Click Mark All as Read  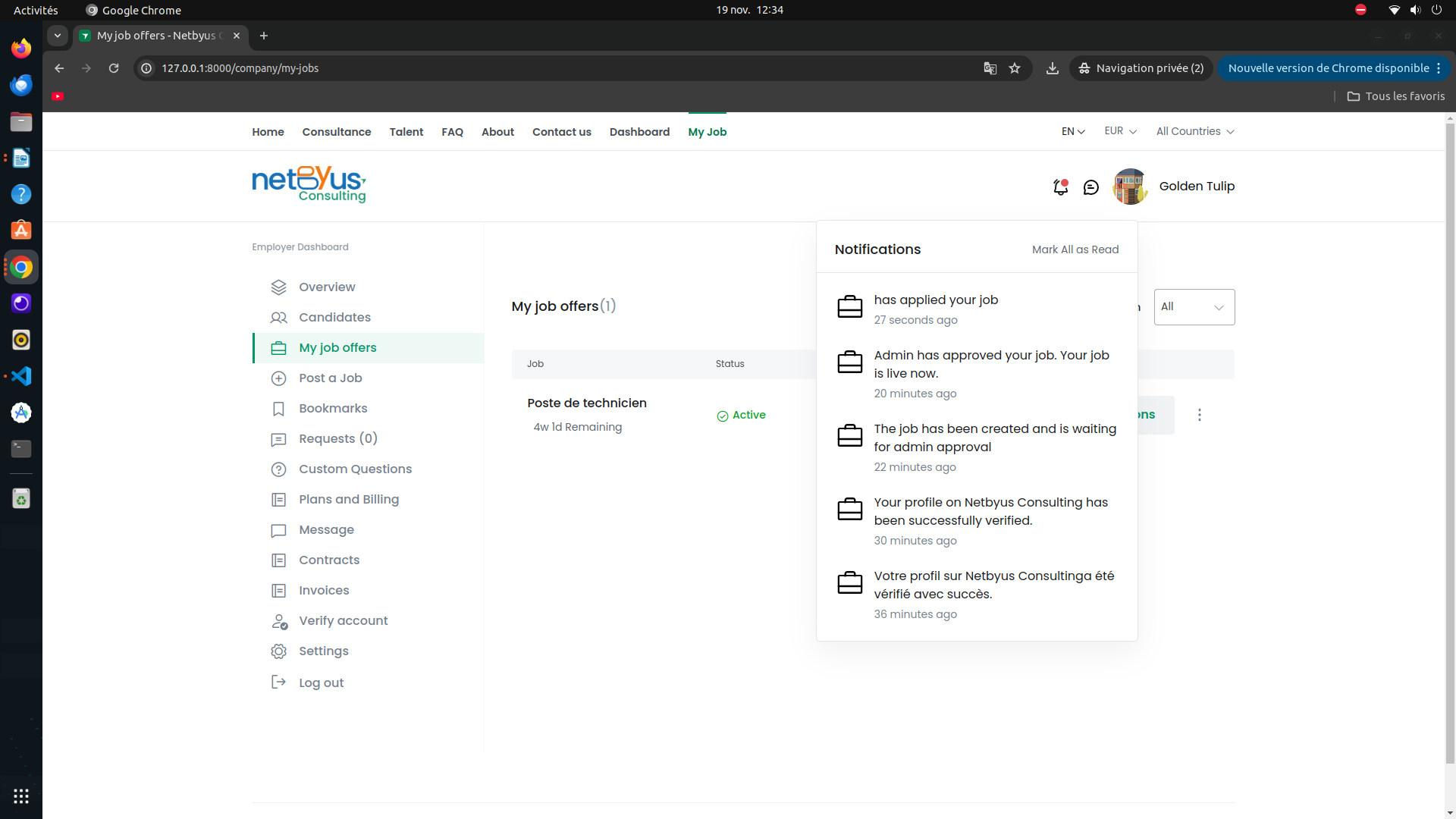(1075, 249)
